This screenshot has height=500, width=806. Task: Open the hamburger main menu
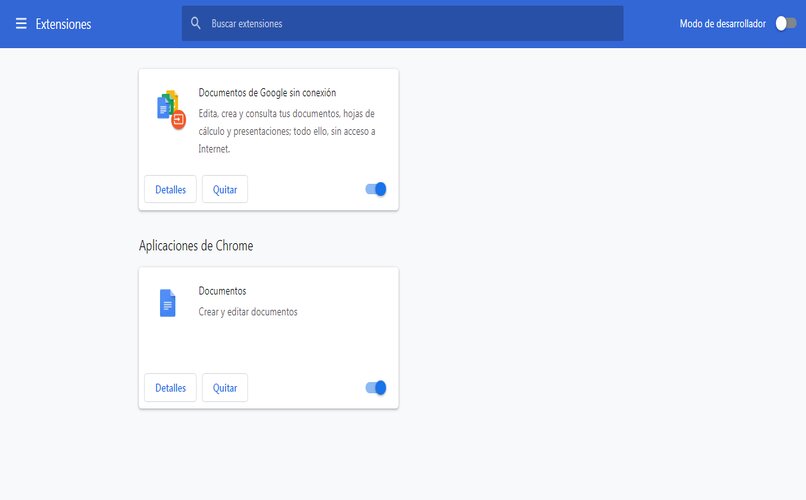(x=21, y=24)
